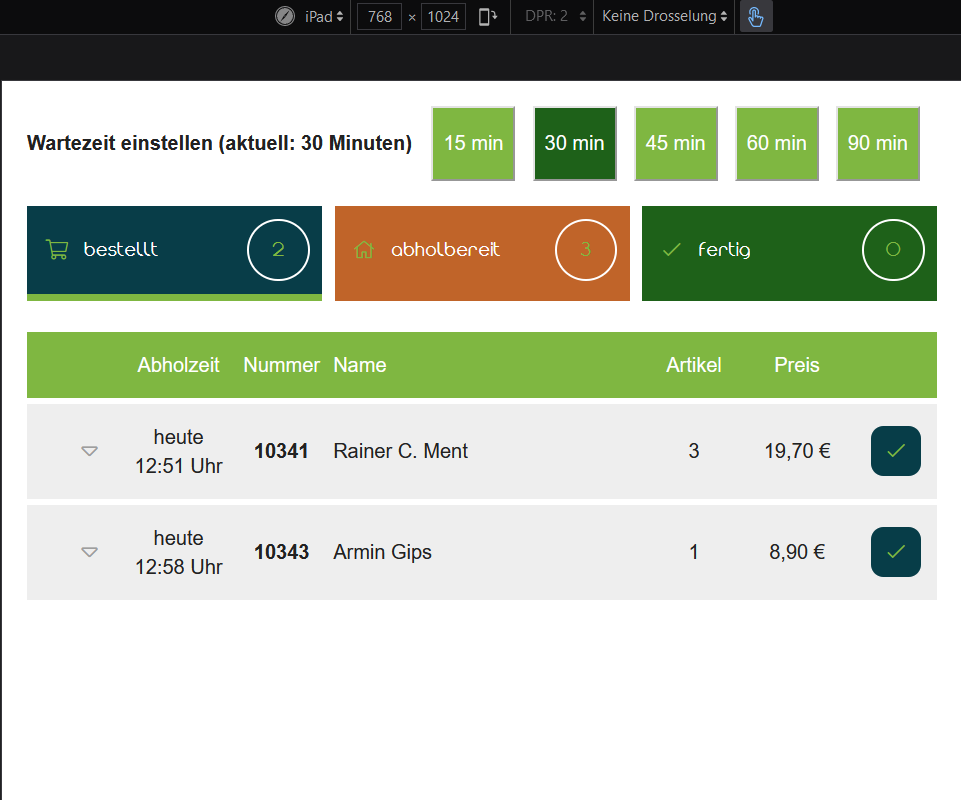
Task: Set waiting time to 60 min
Action: click(776, 143)
